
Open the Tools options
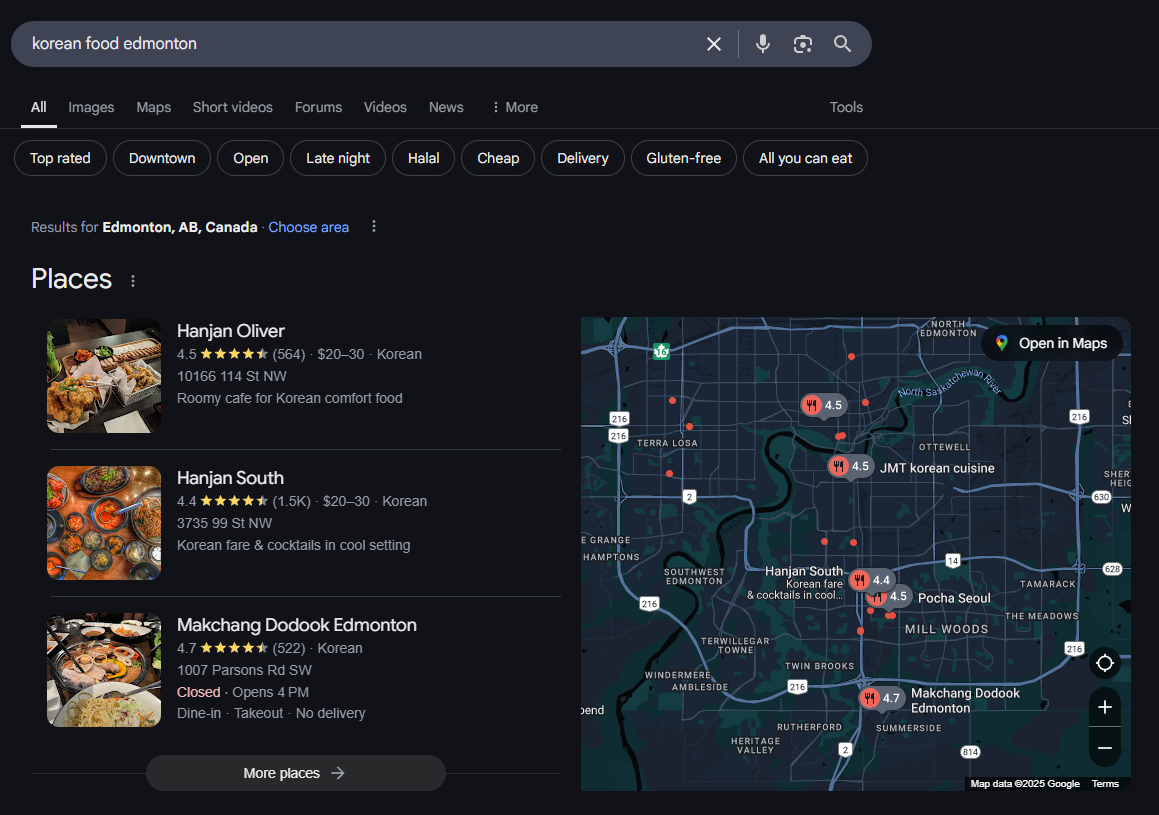tap(846, 107)
